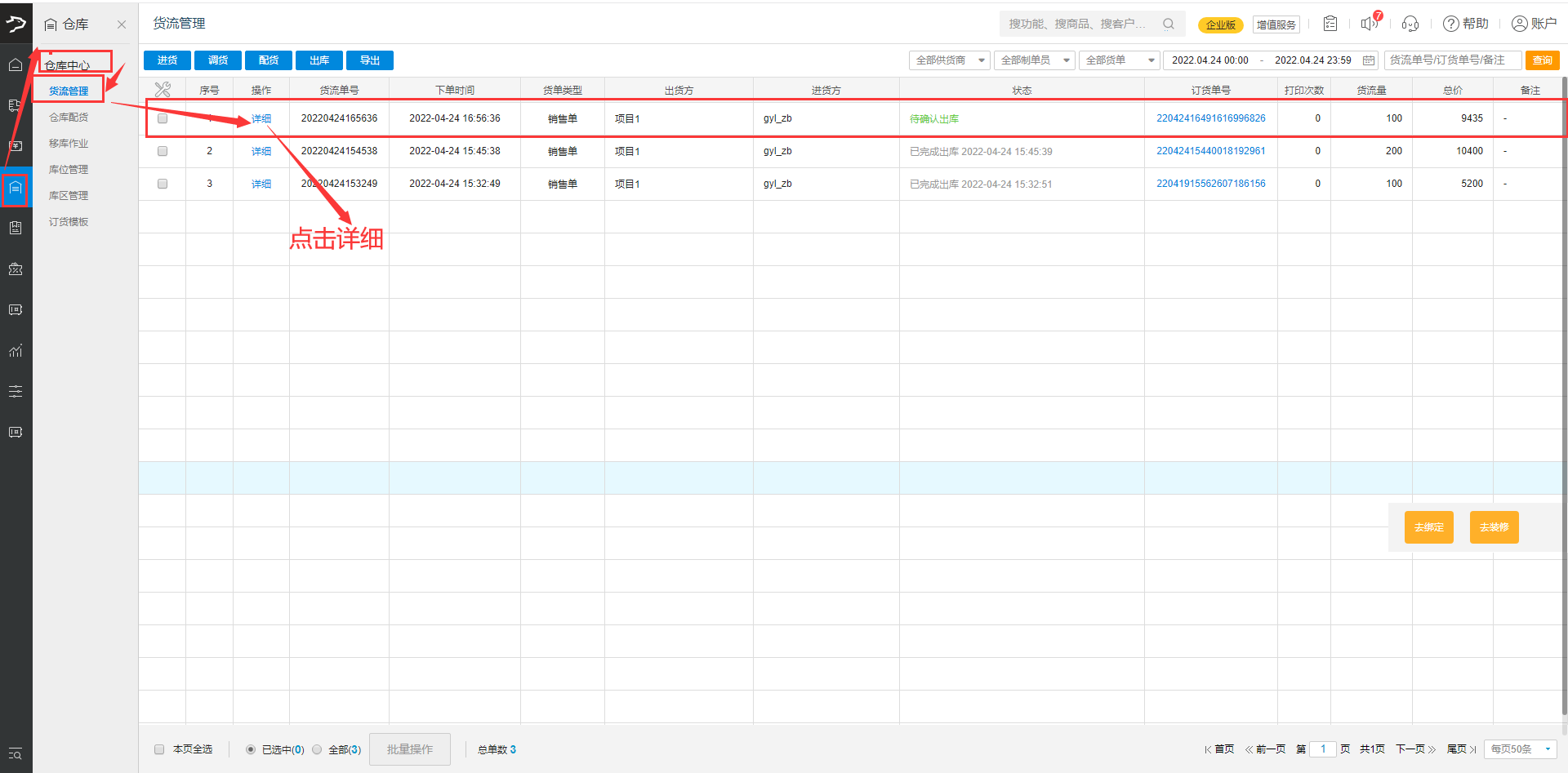Open order link 22042416491616996826
The height and width of the screenshot is (773, 1568).
(1210, 118)
